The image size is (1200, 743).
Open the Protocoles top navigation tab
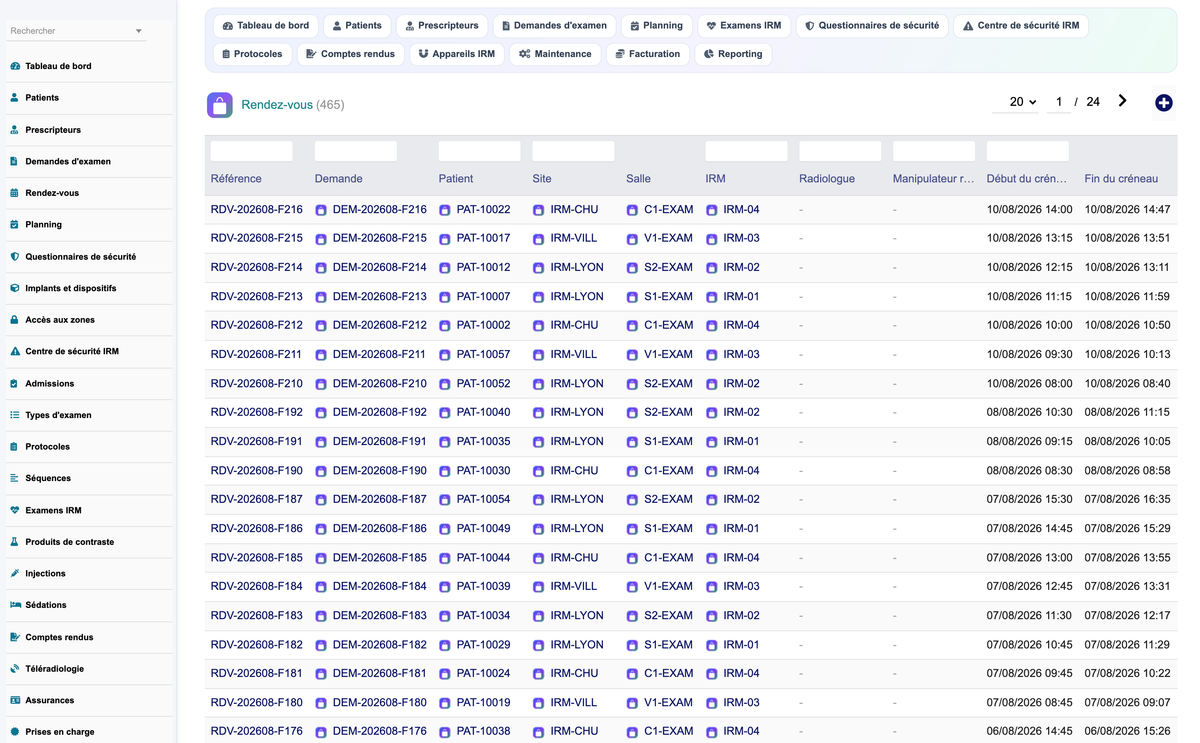click(x=252, y=54)
